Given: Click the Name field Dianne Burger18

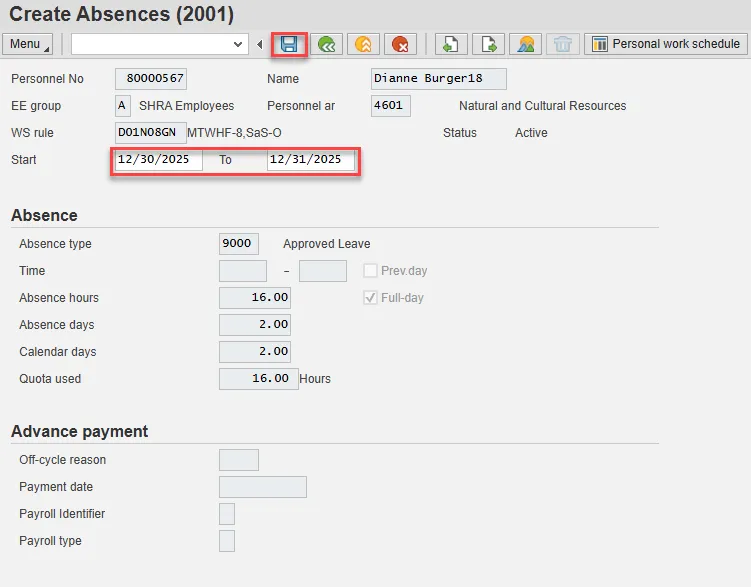Looking at the screenshot, I should [x=439, y=79].
